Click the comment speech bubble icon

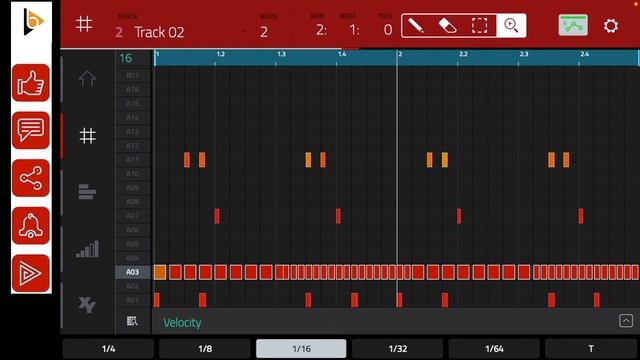pyautogui.click(x=31, y=130)
